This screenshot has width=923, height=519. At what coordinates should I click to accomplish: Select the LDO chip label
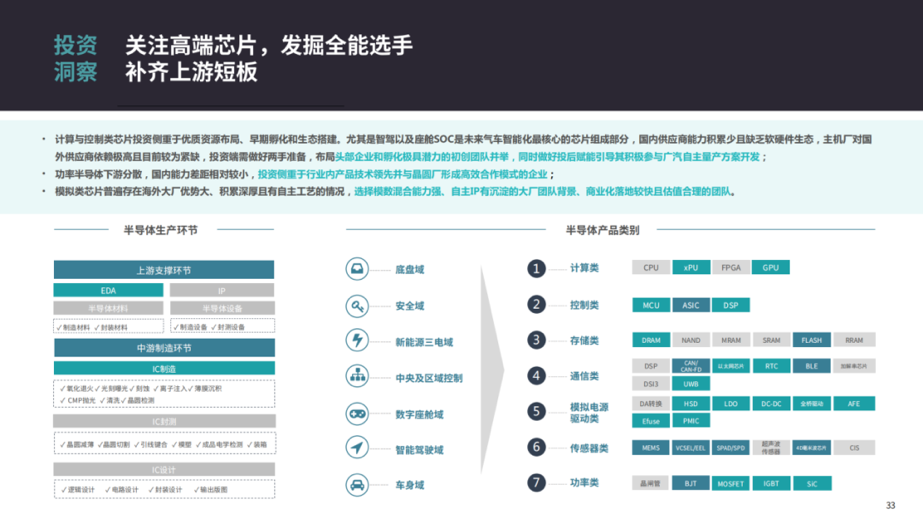click(x=731, y=404)
